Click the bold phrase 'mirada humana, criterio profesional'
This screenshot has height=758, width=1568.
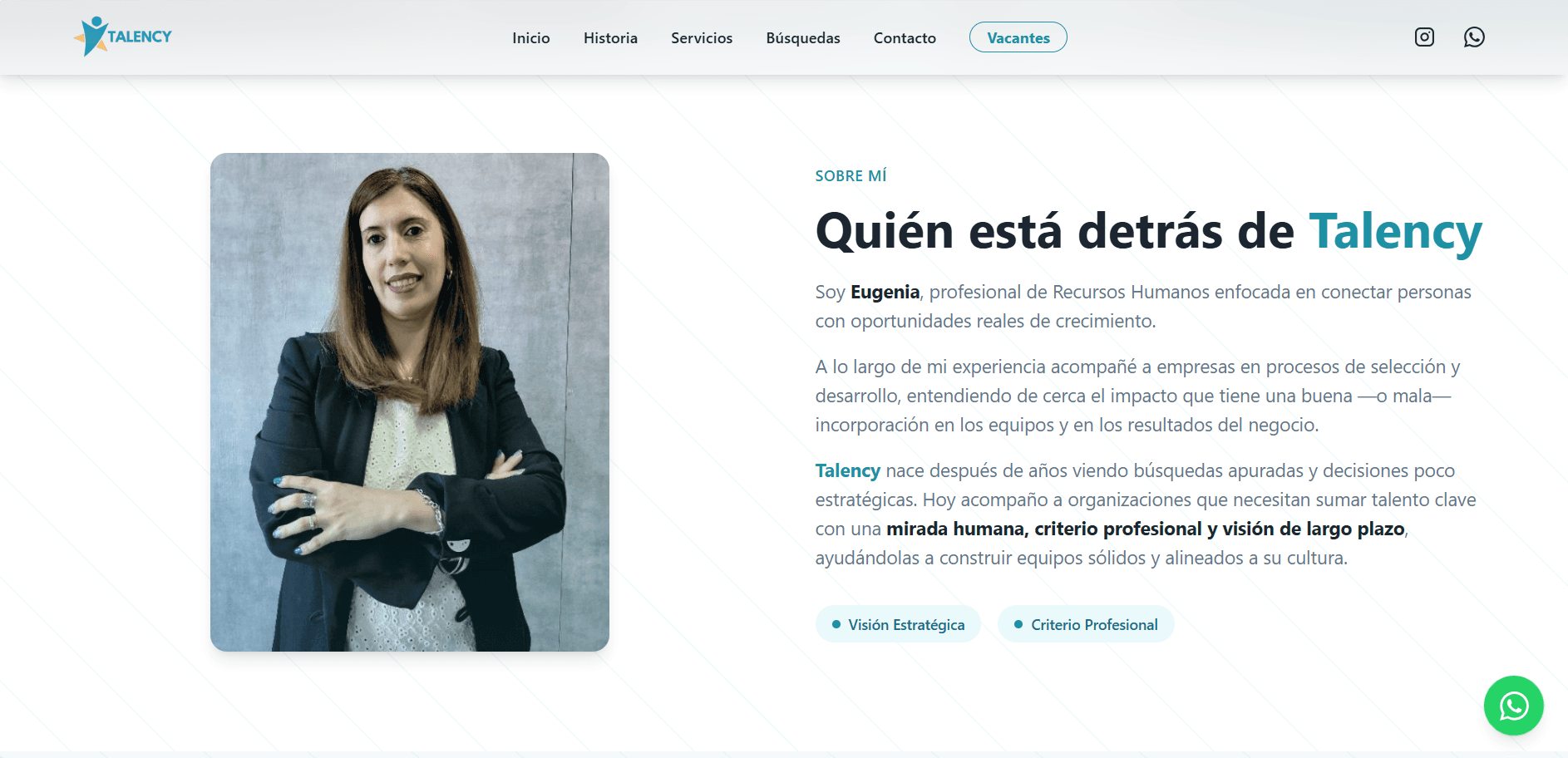click(x=1044, y=529)
